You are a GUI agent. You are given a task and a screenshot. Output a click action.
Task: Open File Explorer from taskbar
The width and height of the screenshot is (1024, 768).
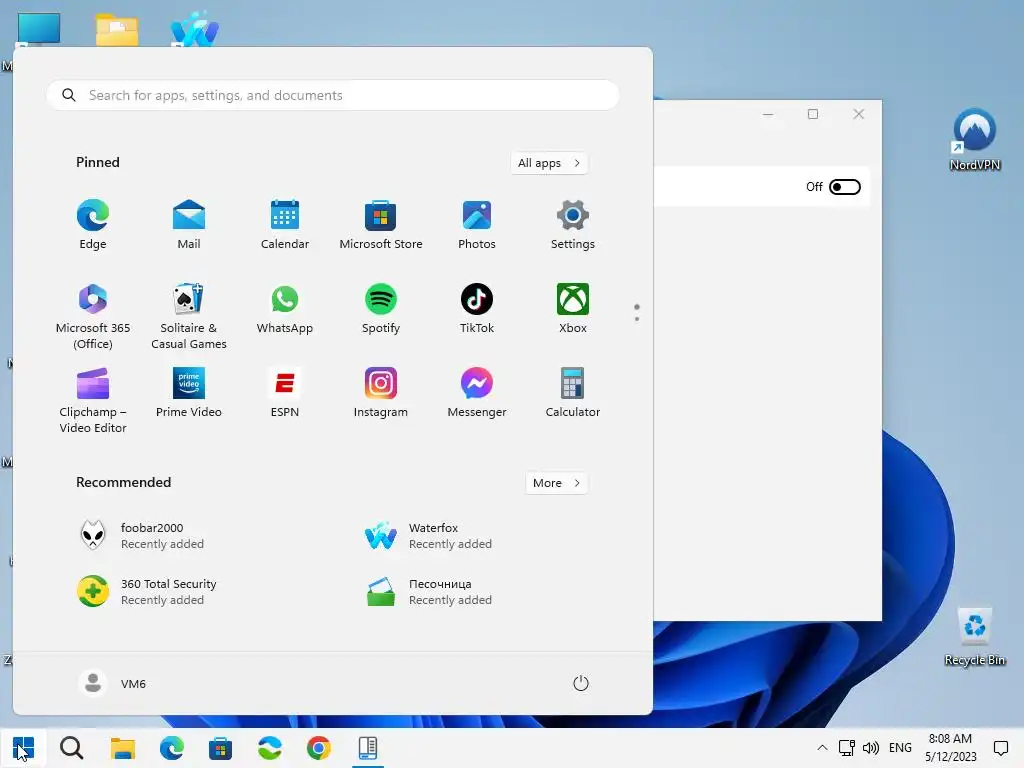[x=122, y=748]
